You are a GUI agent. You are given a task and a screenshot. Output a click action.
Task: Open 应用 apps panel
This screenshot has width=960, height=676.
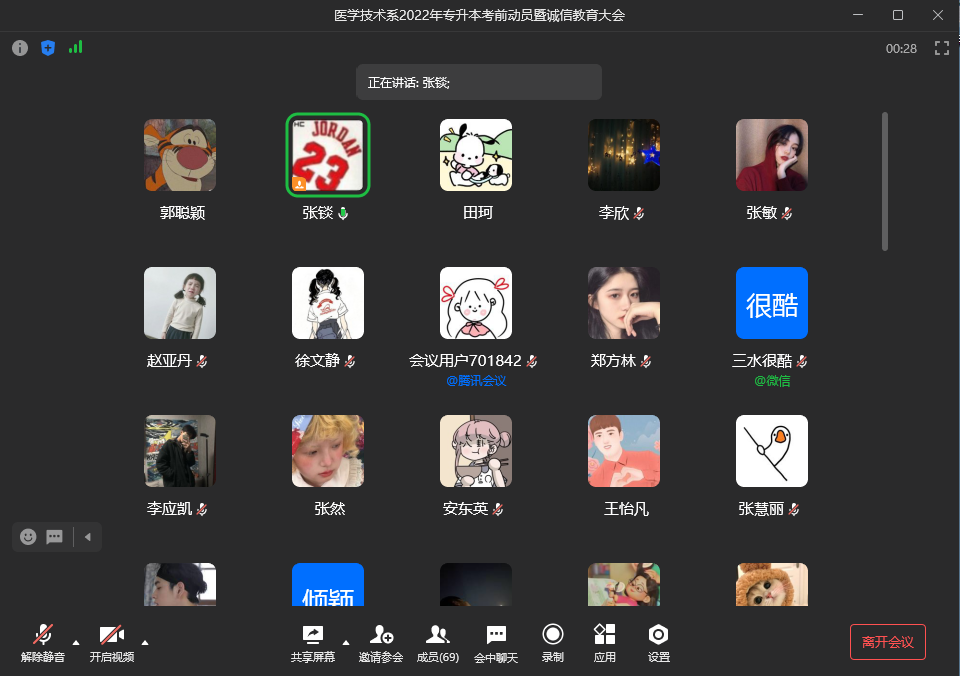pos(604,642)
